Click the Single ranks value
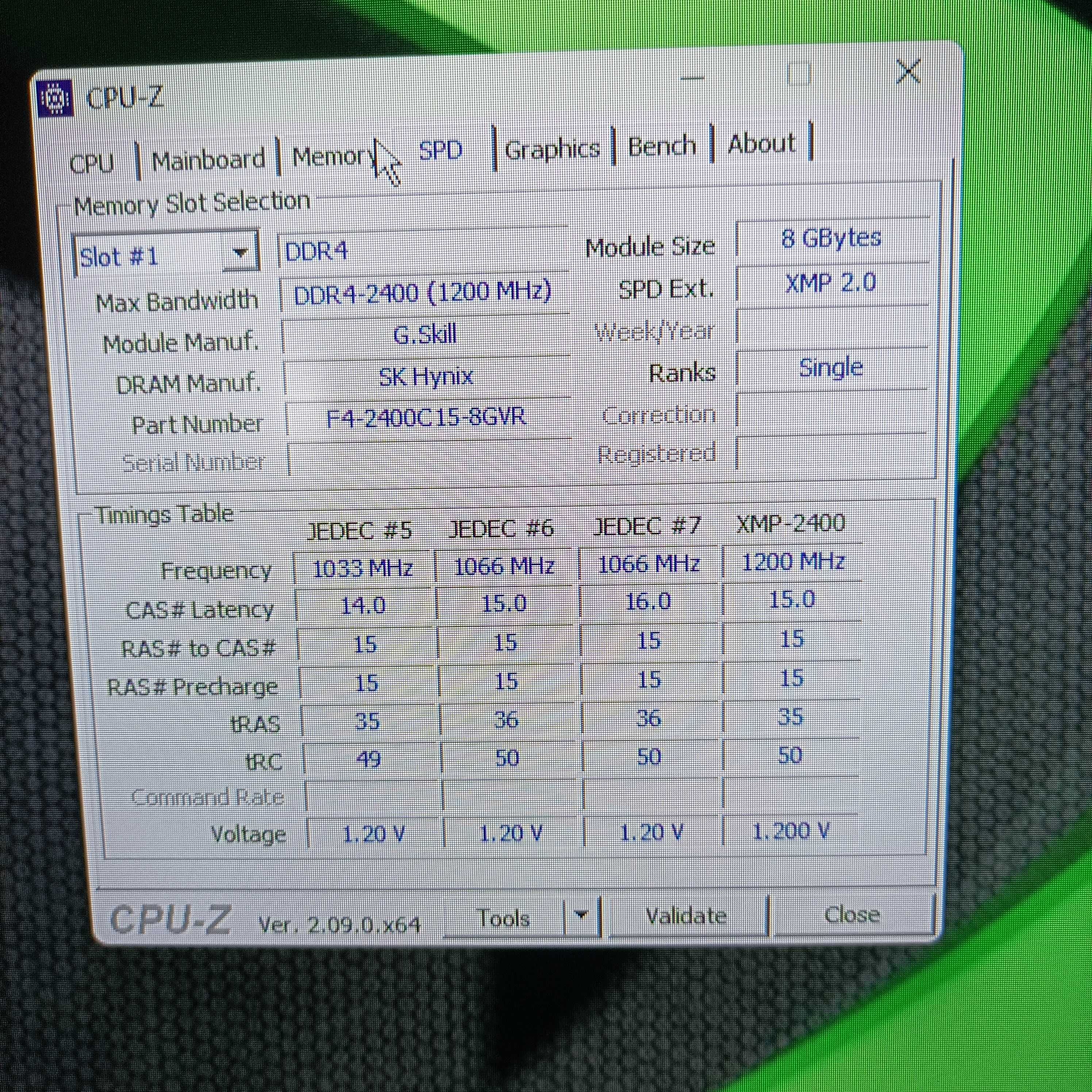The width and height of the screenshot is (1092, 1092). pyautogui.click(x=831, y=368)
